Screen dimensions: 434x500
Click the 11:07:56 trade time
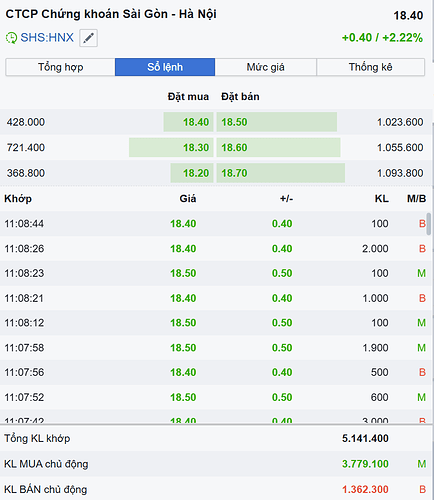(x=24, y=372)
